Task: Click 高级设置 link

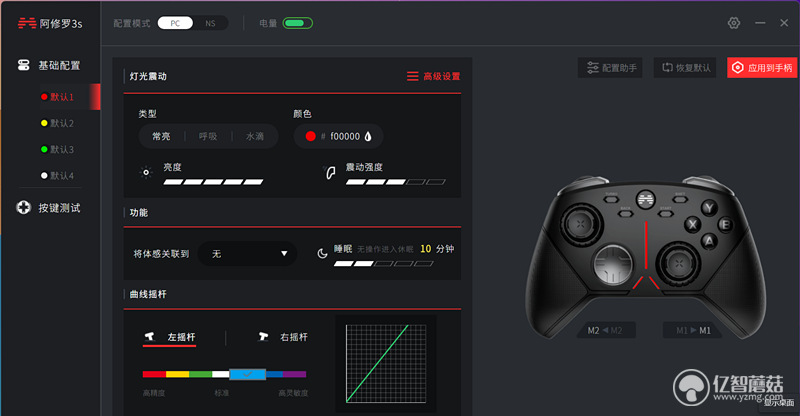Action: (x=442, y=76)
